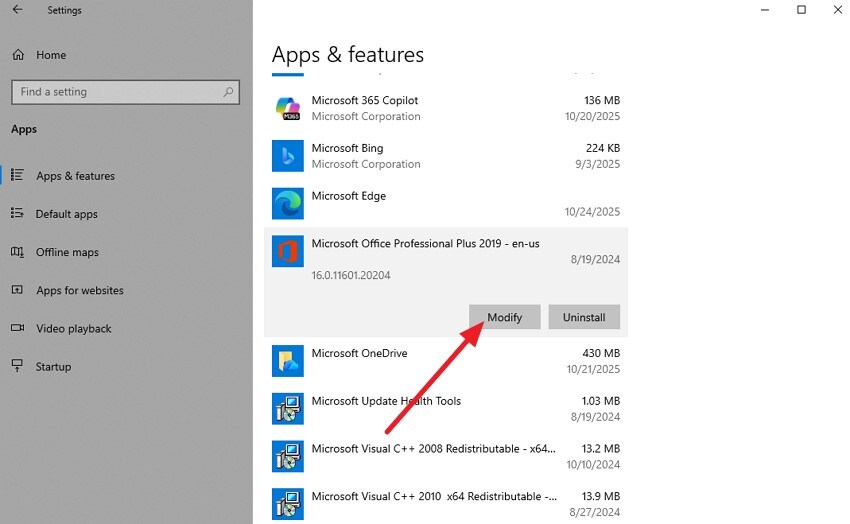
Task: Select Microsoft Office Professional Plus 2019 title
Action: [x=426, y=243]
